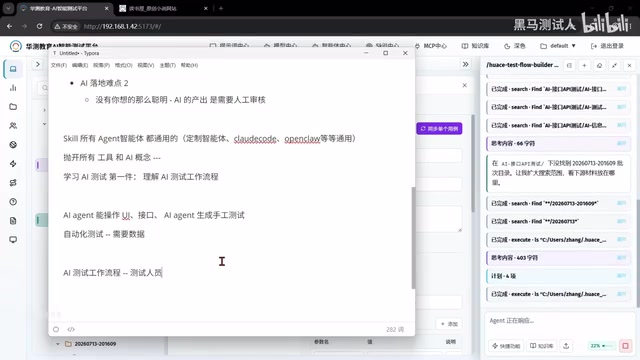
Task: Open Typora 编辑(E) menu
Action: click(80, 65)
